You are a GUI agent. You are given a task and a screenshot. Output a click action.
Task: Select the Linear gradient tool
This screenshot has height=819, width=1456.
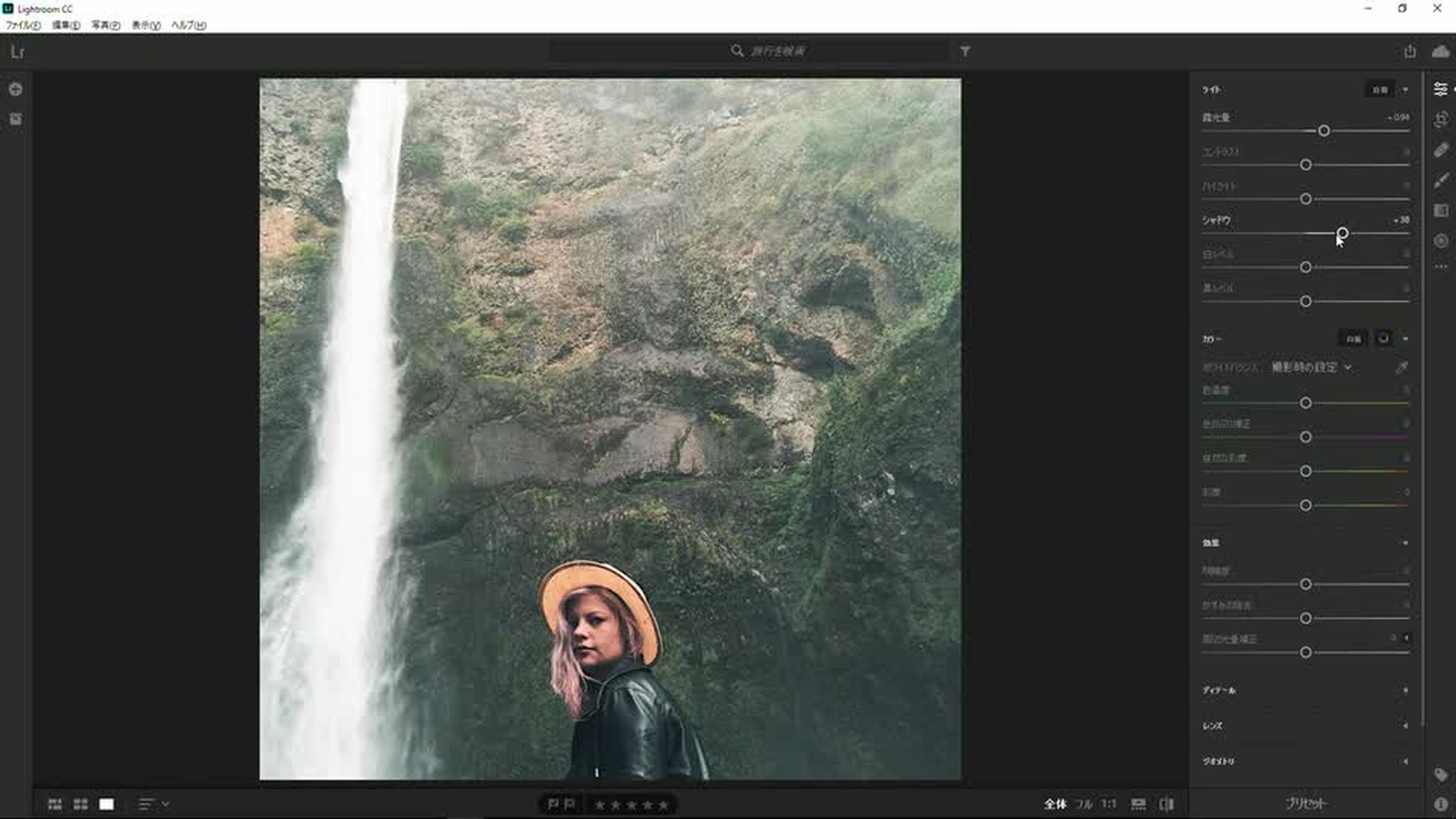[1441, 211]
